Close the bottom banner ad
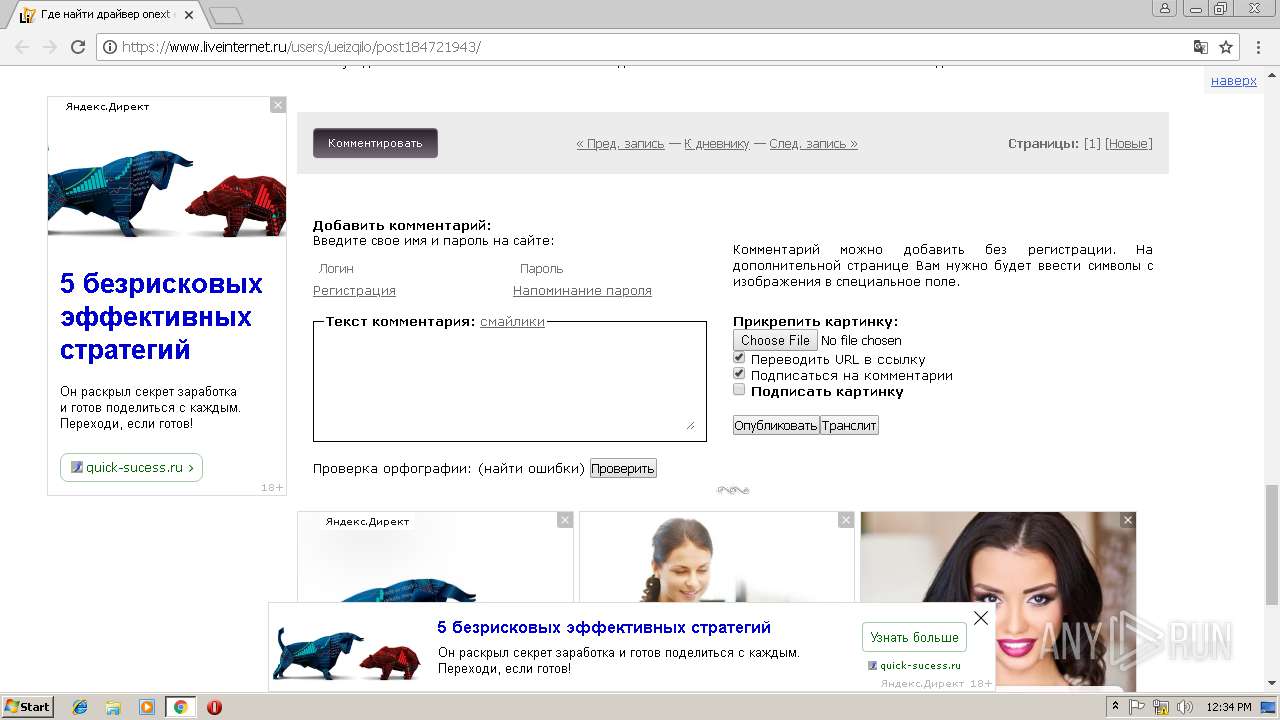 pos(981,618)
